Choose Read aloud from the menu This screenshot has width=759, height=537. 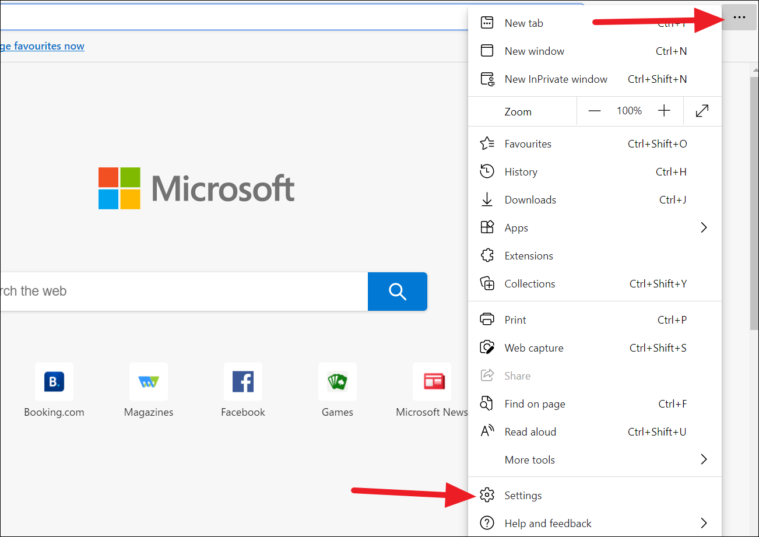[x=594, y=431]
